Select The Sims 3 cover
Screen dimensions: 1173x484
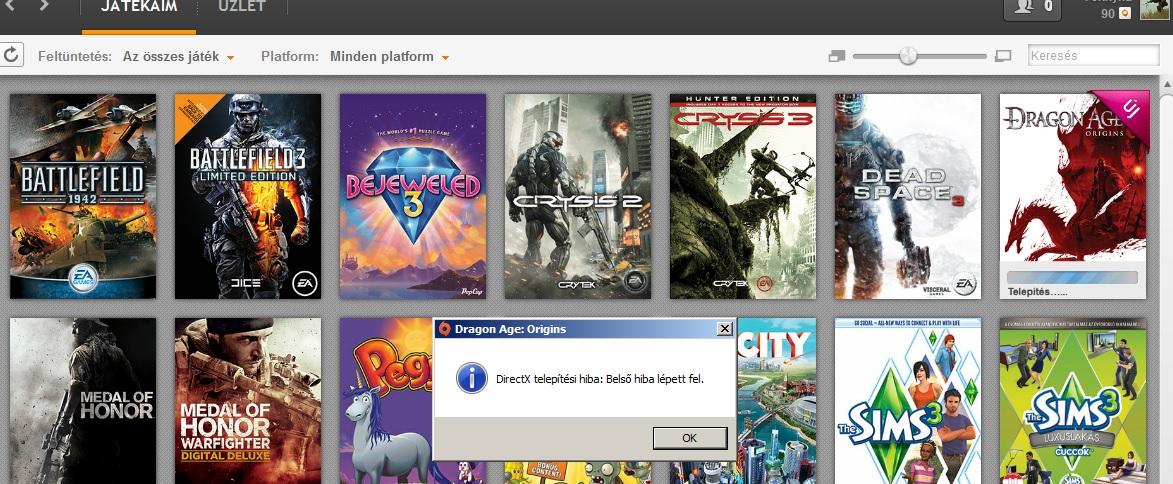point(907,401)
